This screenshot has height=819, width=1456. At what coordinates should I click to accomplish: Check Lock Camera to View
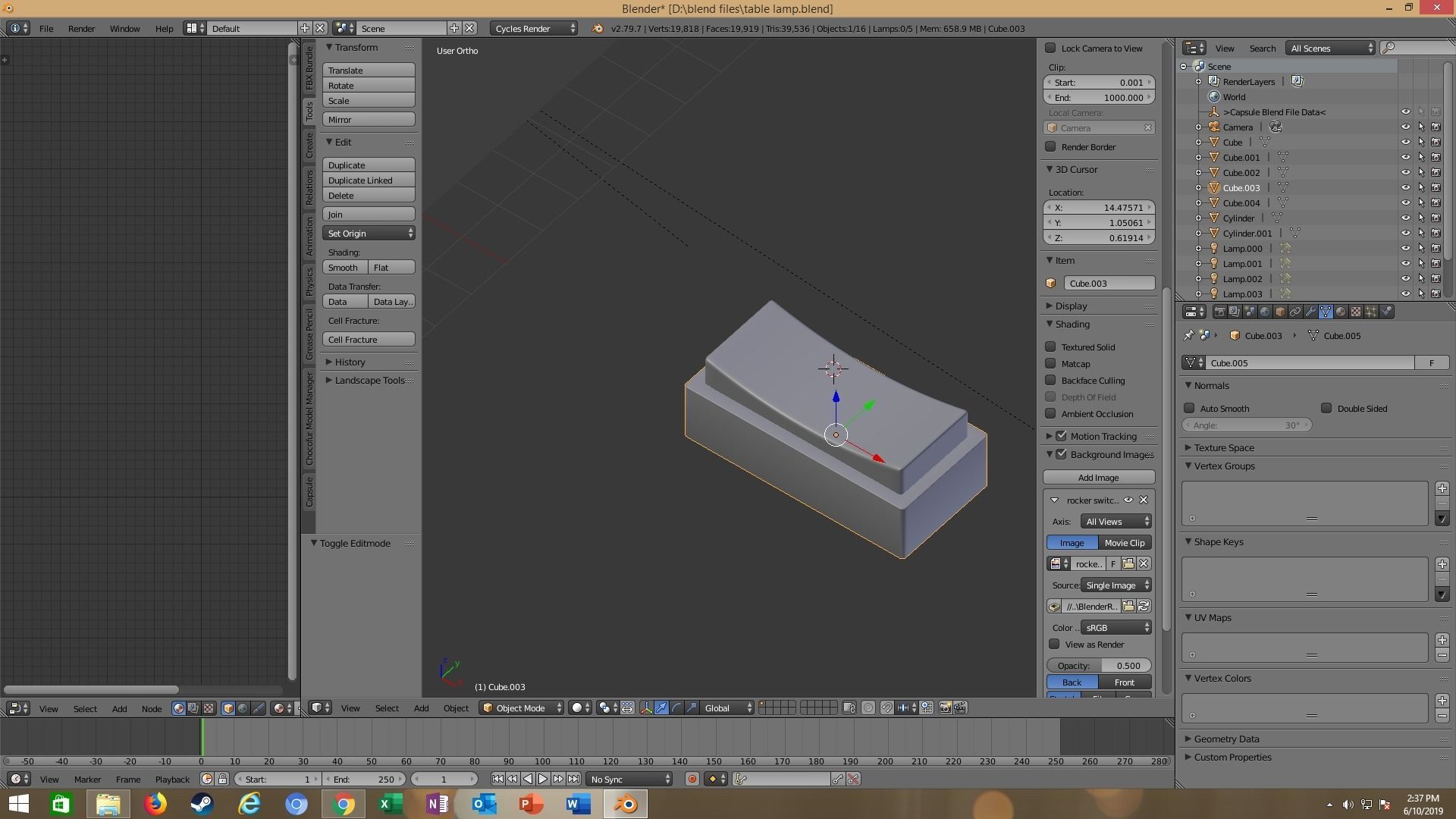coord(1050,48)
